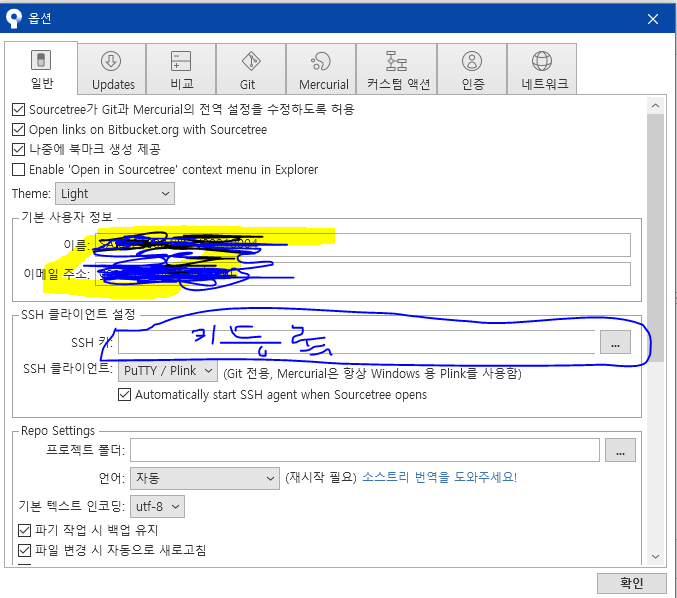This screenshot has width=677, height=598.
Task: Open the 비교 (Diff) tab
Action: [181, 69]
